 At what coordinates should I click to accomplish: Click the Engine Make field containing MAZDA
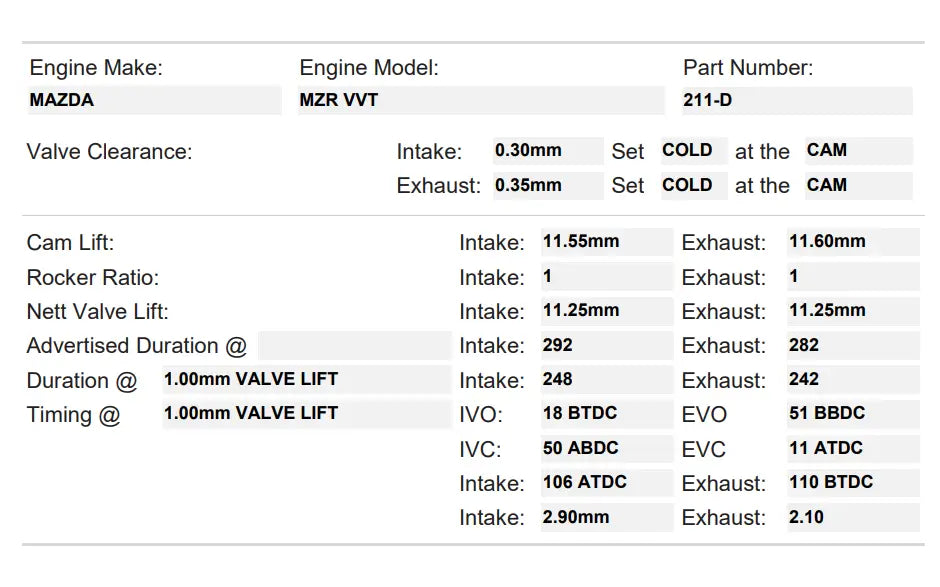click(154, 100)
